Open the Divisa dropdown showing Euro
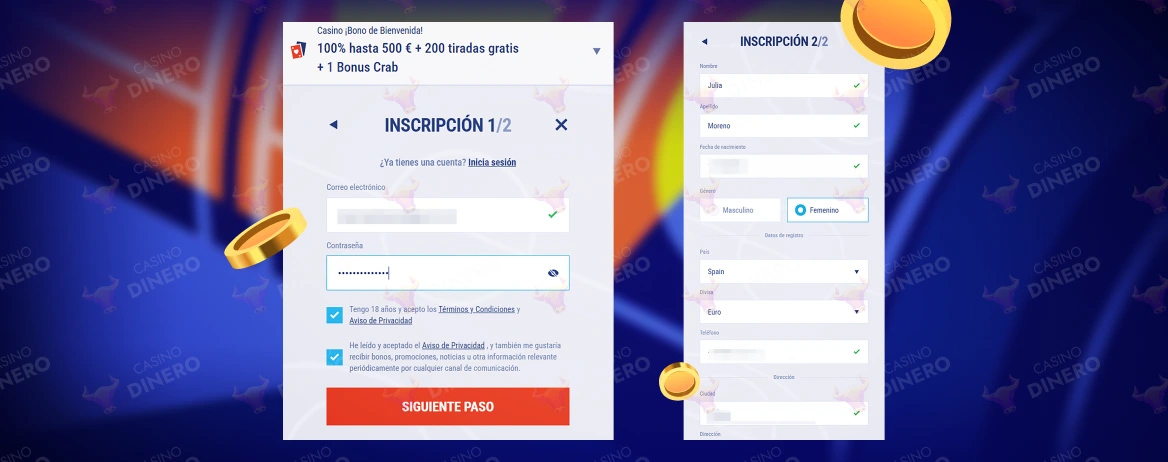The height and width of the screenshot is (462, 1168). point(783,312)
